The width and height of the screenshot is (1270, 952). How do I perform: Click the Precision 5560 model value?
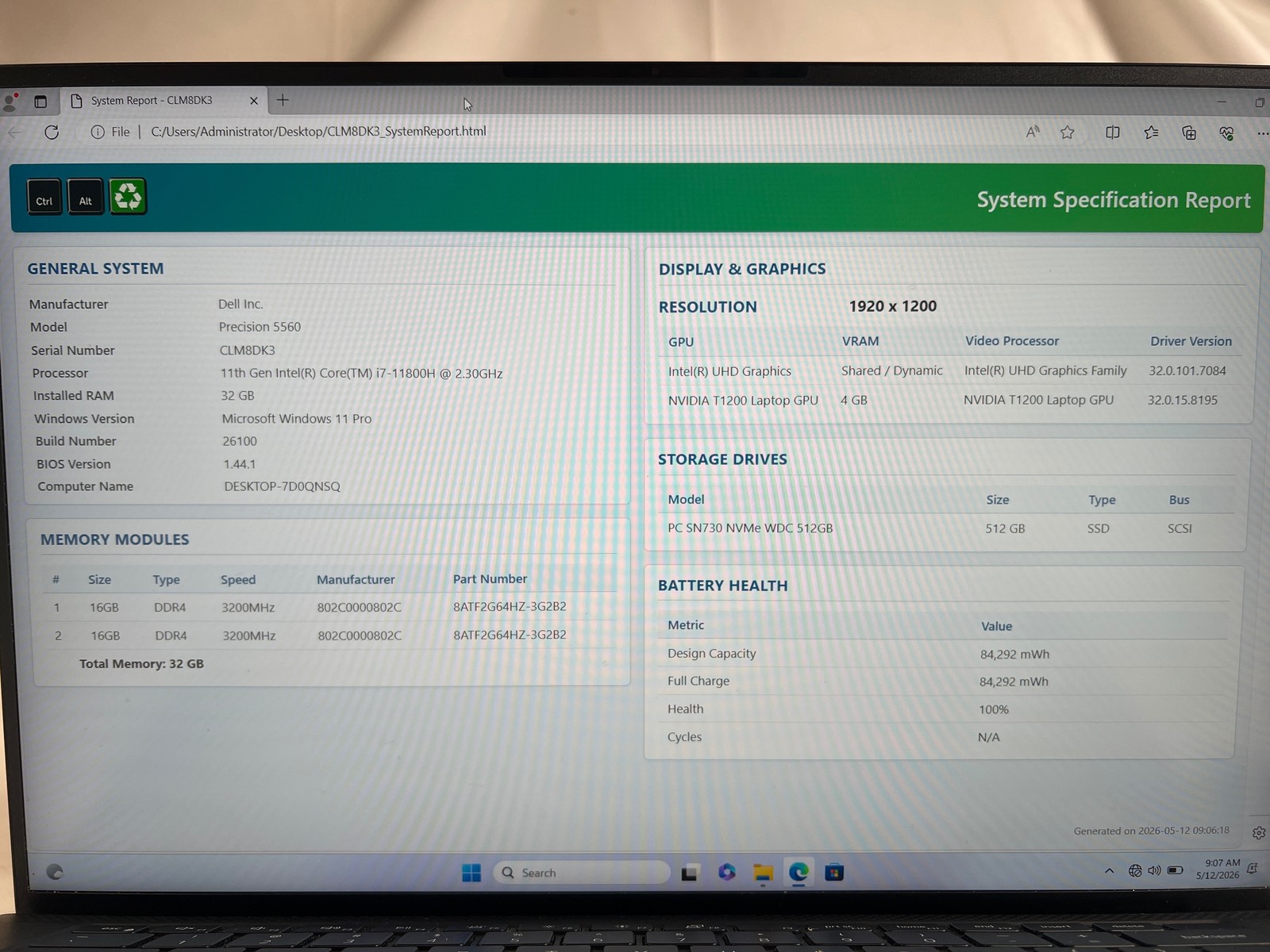(260, 327)
